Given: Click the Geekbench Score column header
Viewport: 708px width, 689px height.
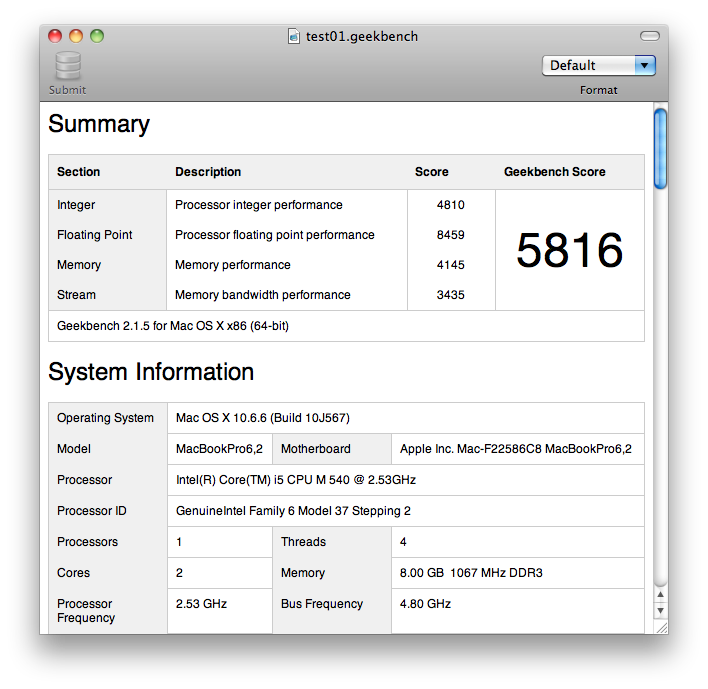Looking at the screenshot, I should point(554,172).
